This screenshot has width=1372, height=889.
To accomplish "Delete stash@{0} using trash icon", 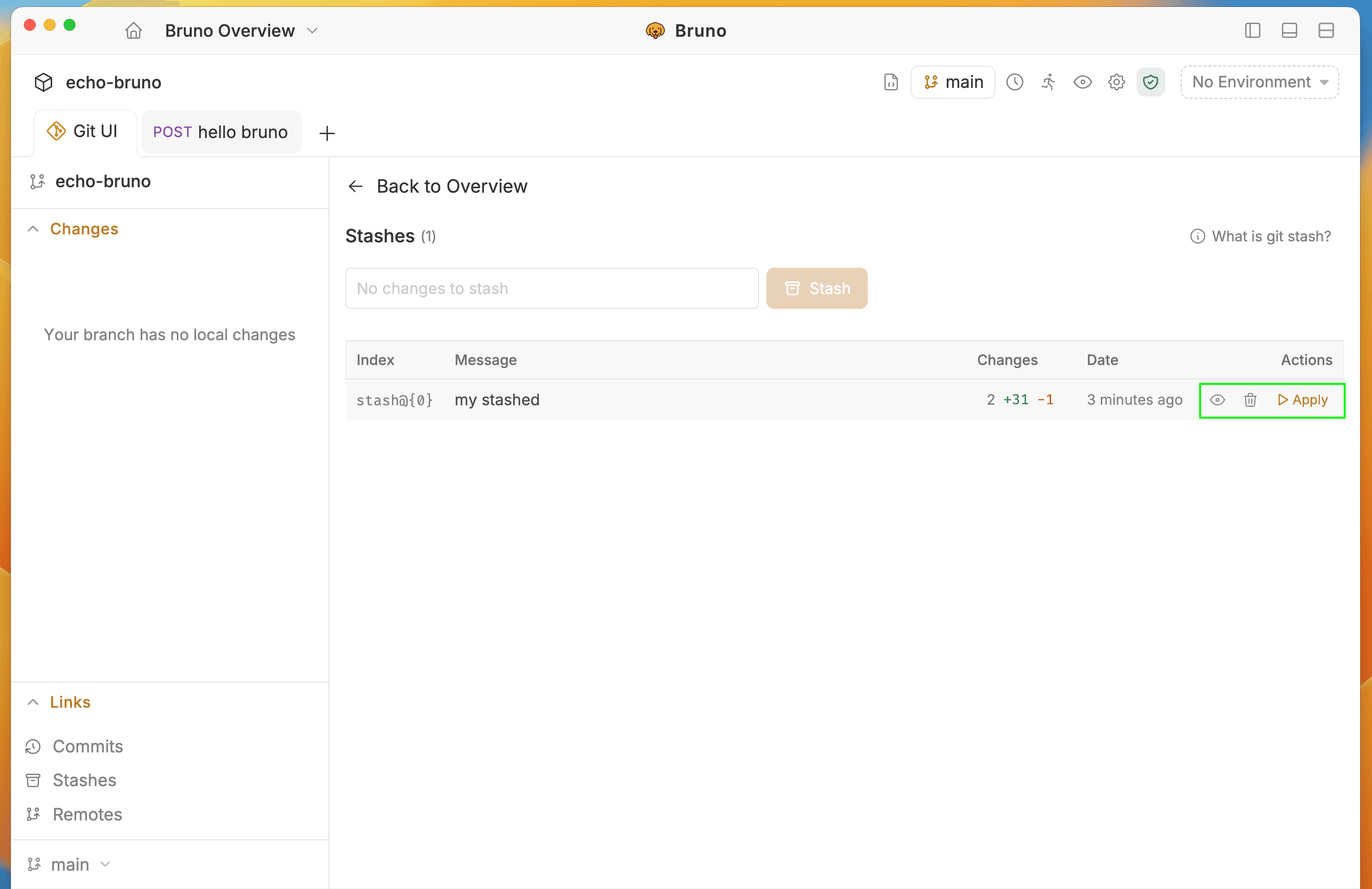I will click(x=1250, y=400).
